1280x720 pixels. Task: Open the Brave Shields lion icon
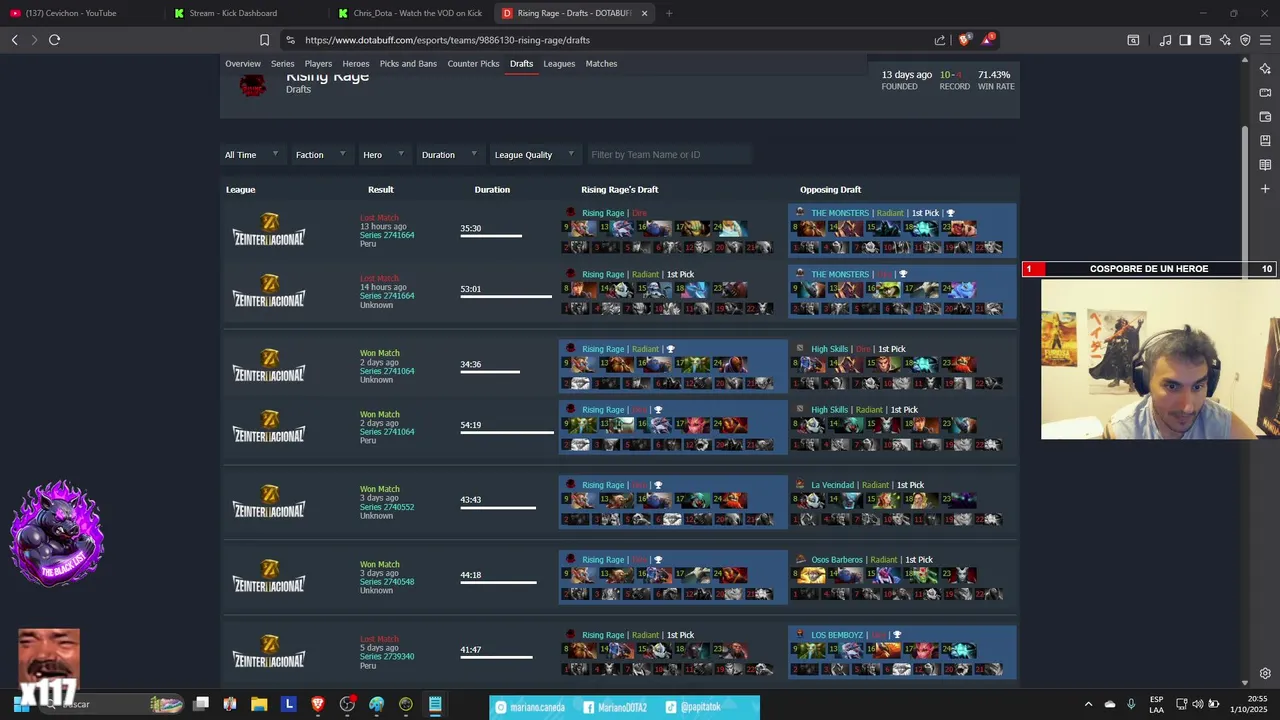[964, 40]
